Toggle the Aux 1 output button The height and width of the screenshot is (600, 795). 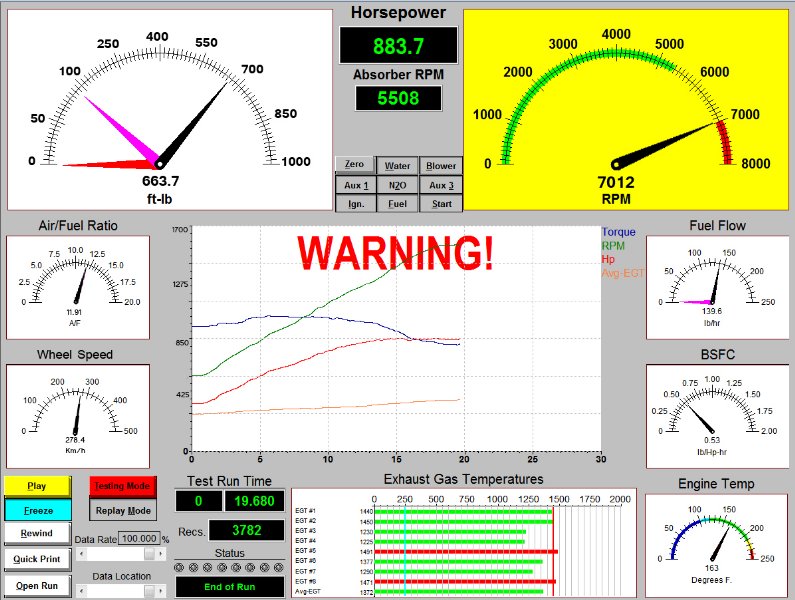click(x=356, y=185)
